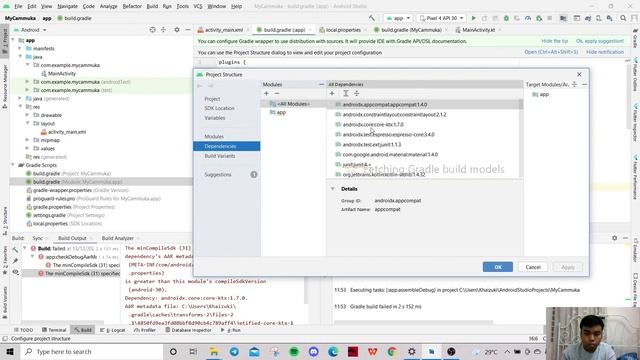Viewport: 640px width, 360px height.
Task: Click OK in Project Structure dialog
Action: 498,267
